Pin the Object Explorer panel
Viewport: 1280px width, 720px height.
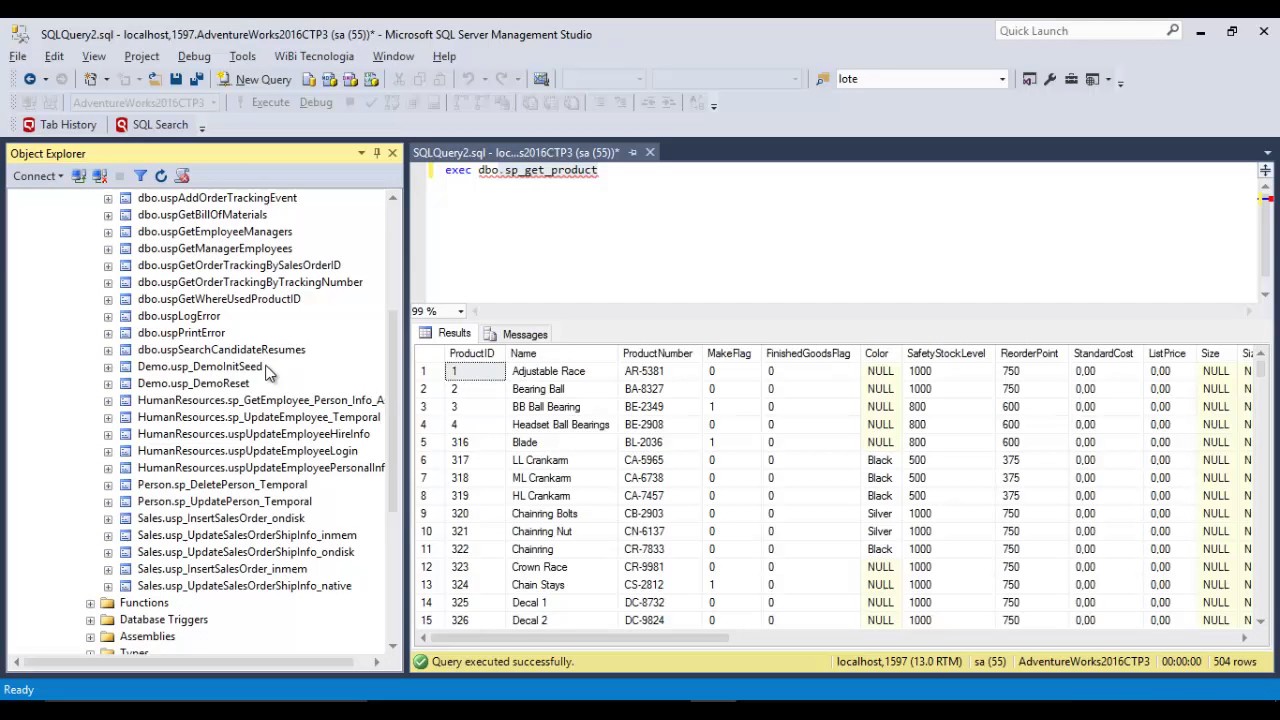[x=377, y=153]
